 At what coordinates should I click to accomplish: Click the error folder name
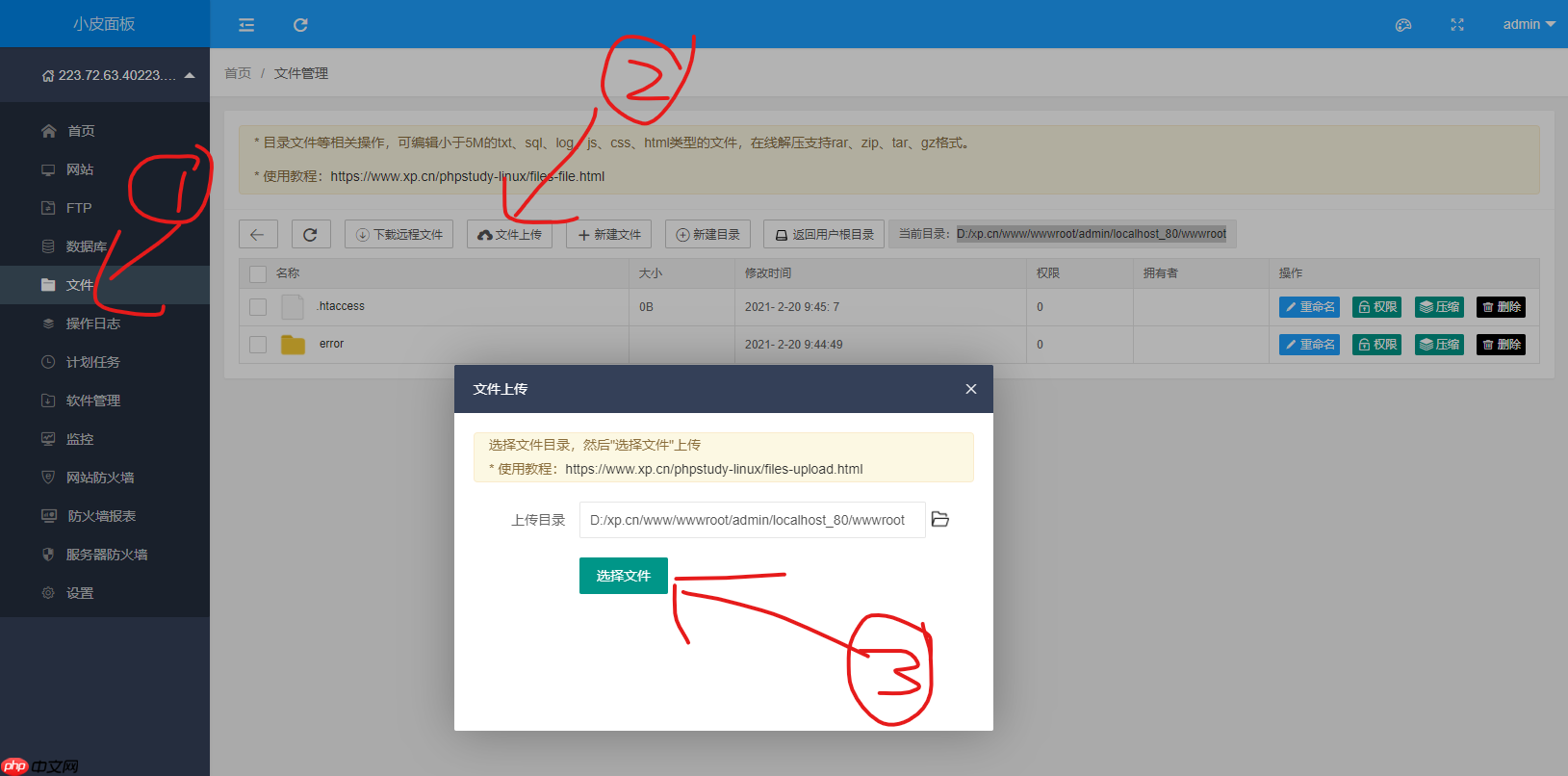coord(331,344)
